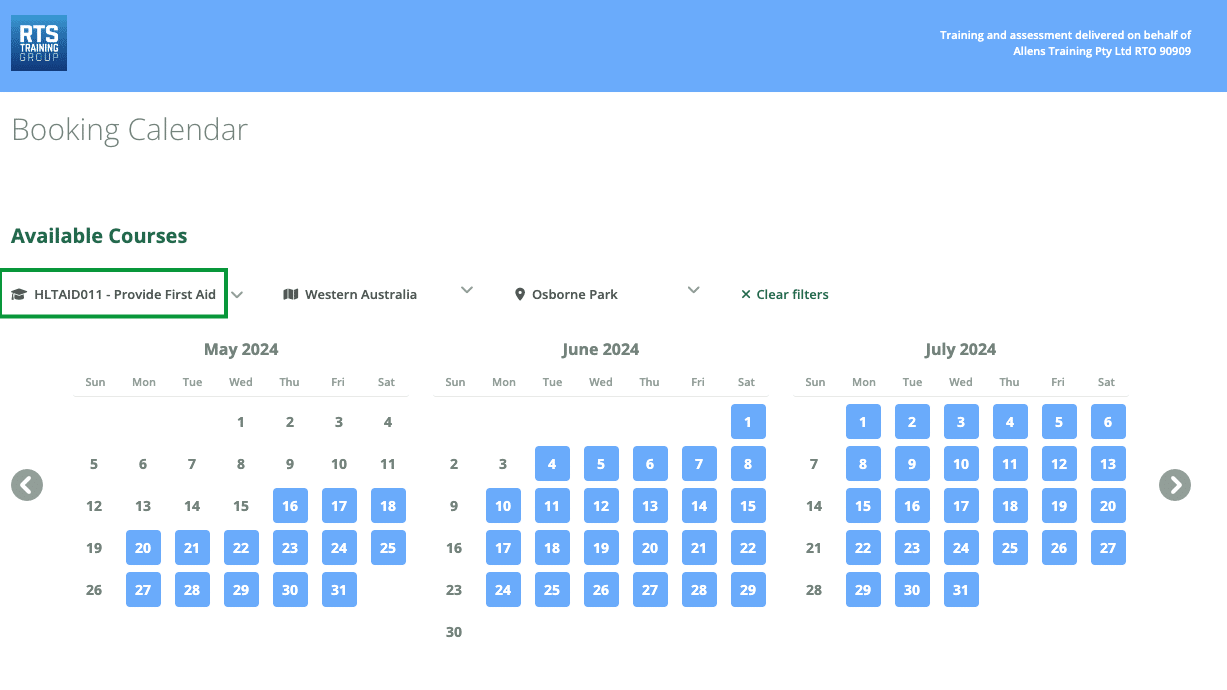The height and width of the screenshot is (690, 1227).
Task: Select June 29 course date
Action: (748, 590)
